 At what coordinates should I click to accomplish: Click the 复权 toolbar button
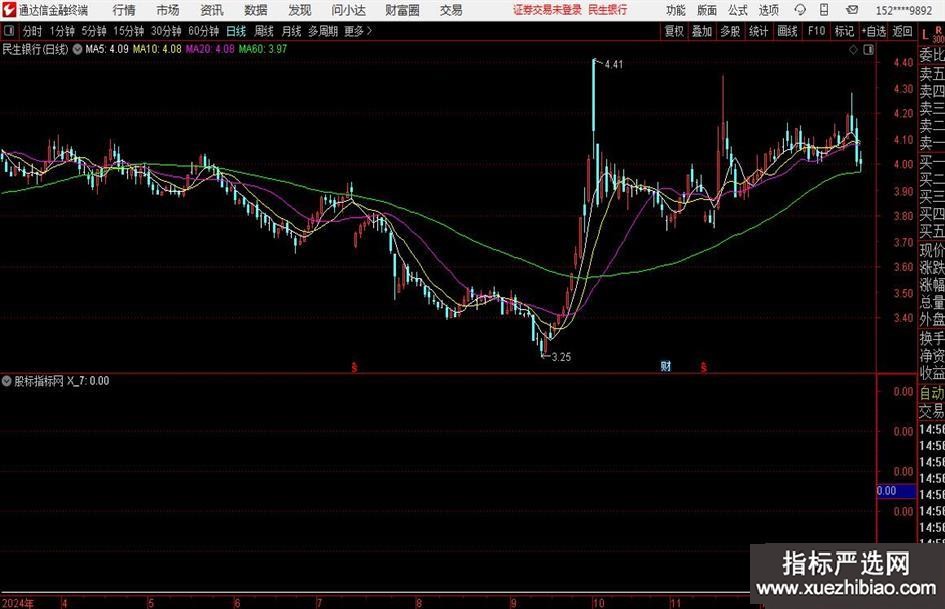(x=674, y=31)
